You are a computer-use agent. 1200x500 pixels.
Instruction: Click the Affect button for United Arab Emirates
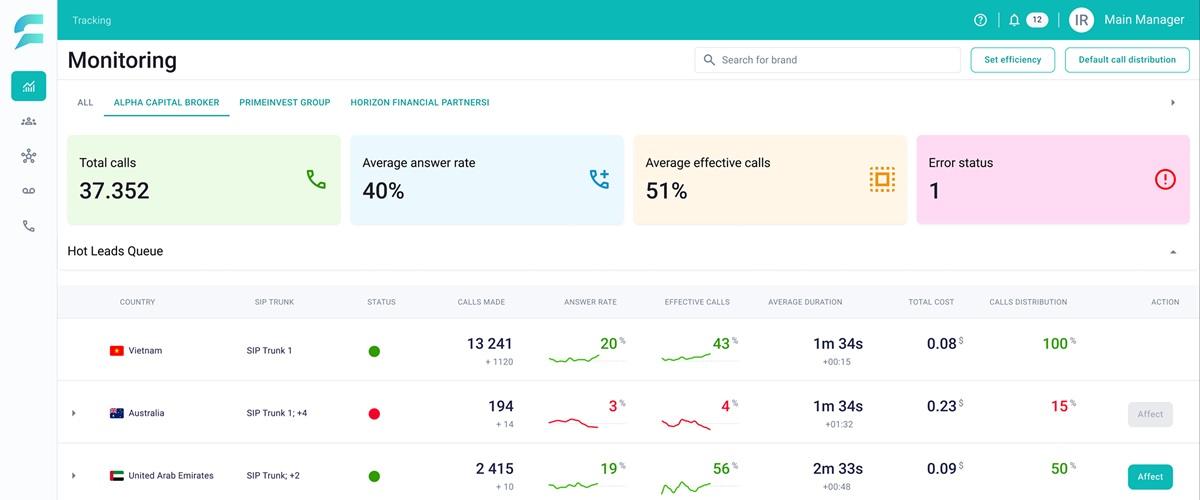click(1150, 477)
